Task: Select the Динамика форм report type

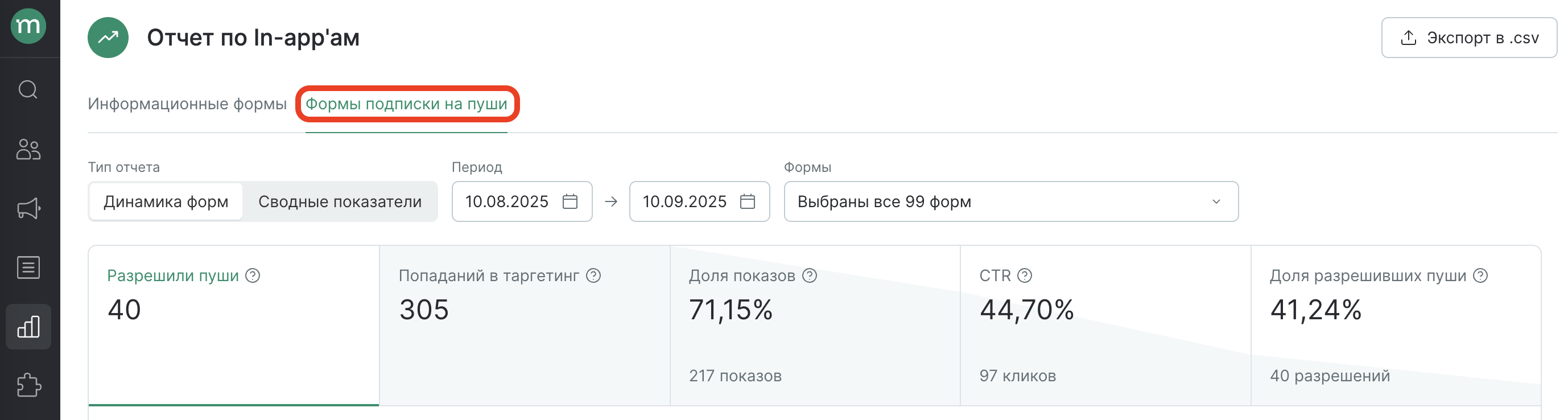Action: click(x=166, y=201)
